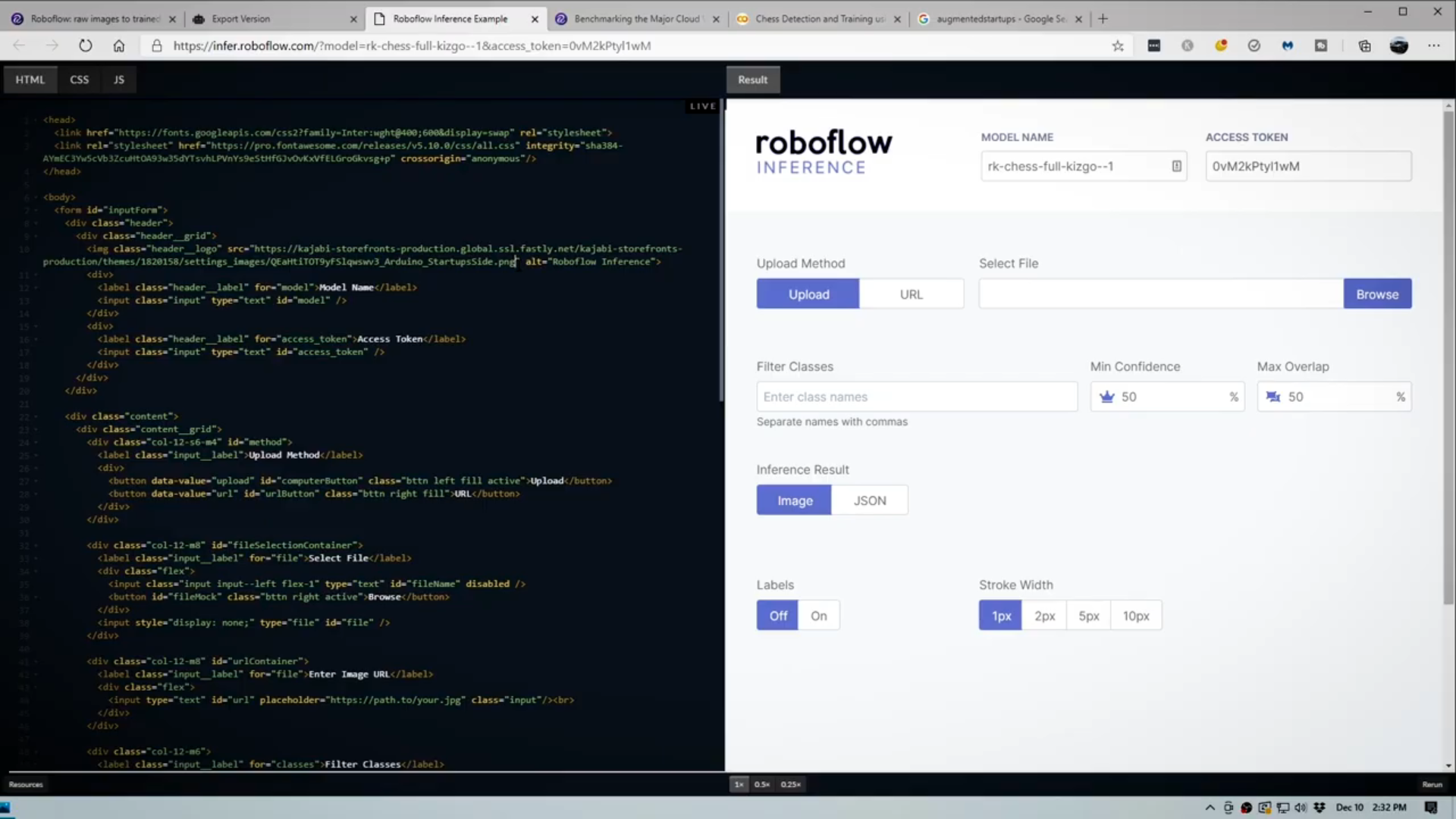The height and width of the screenshot is (819, 1456).
Task: Open the browser profile avatar
Action: (1399, 45)
